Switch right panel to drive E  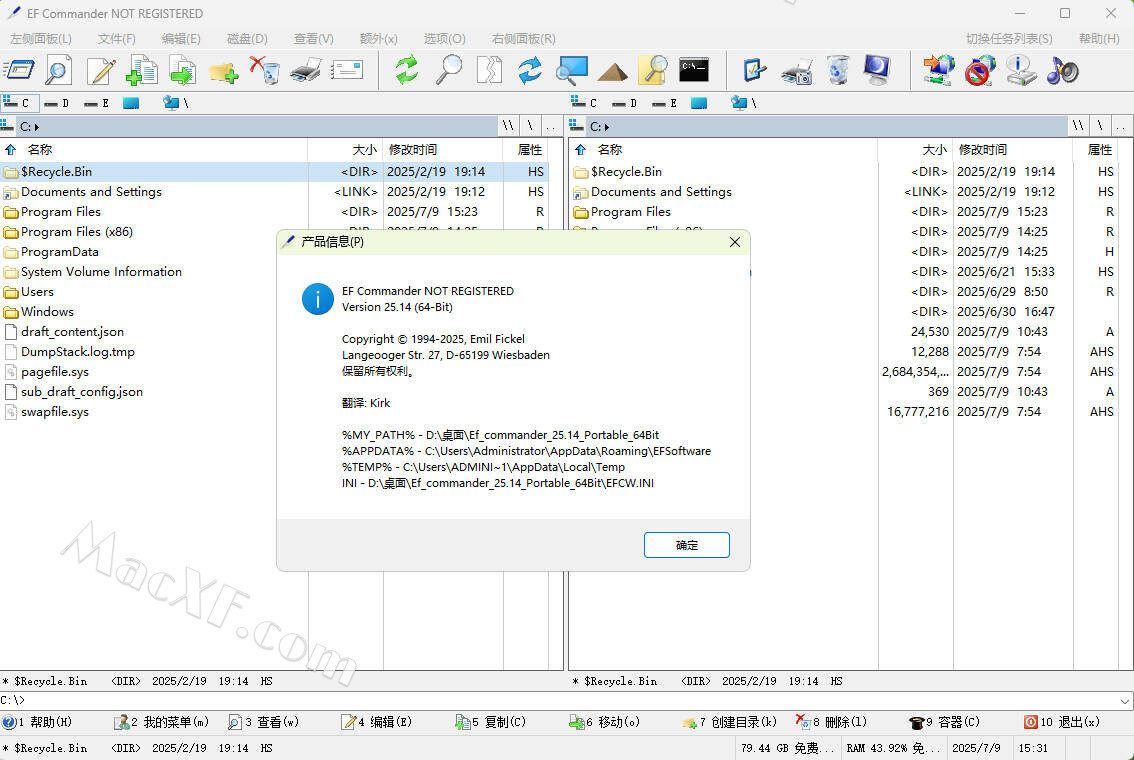(x=665, y=103)
